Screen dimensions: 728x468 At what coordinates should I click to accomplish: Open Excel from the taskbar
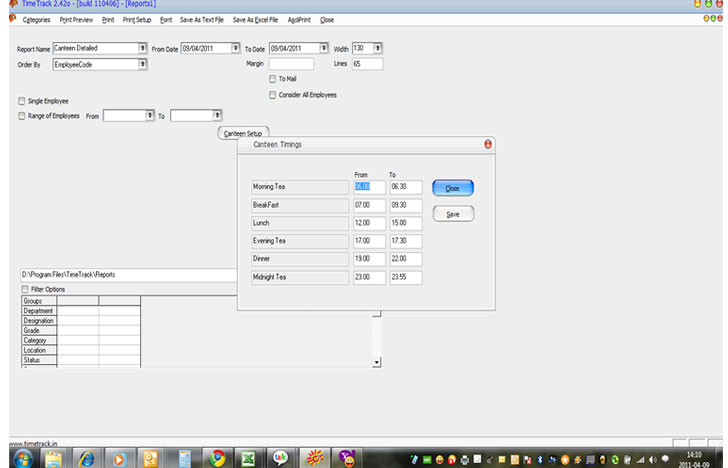tap(247, 458)
